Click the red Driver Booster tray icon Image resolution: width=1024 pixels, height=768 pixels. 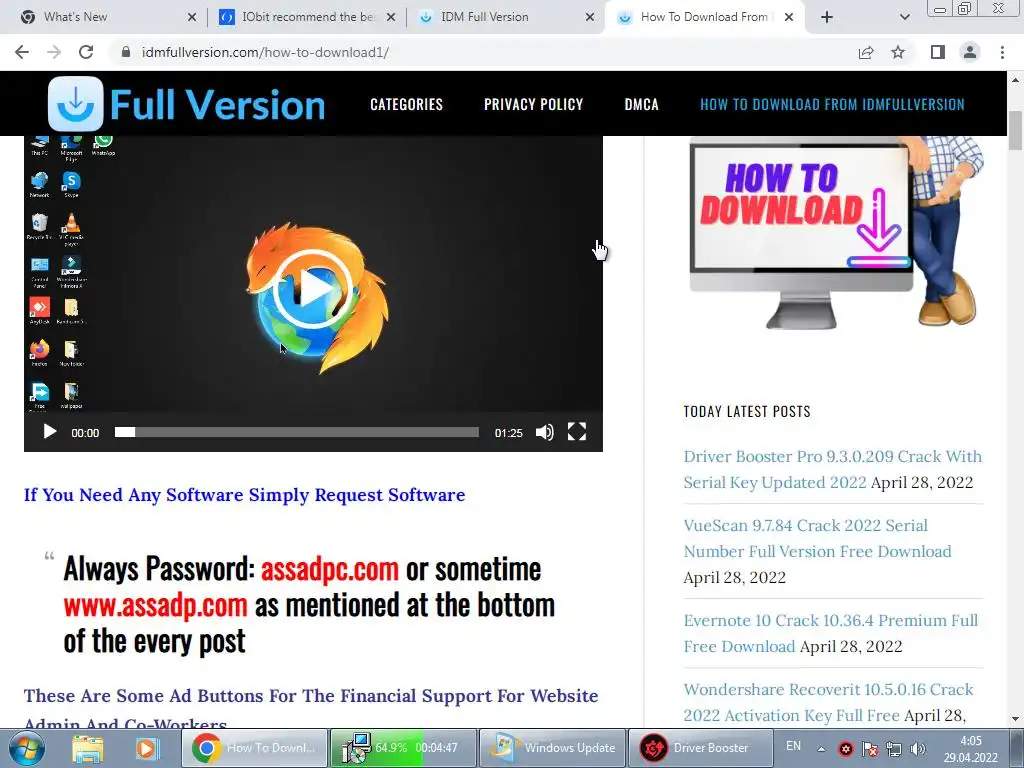(846, 749)
